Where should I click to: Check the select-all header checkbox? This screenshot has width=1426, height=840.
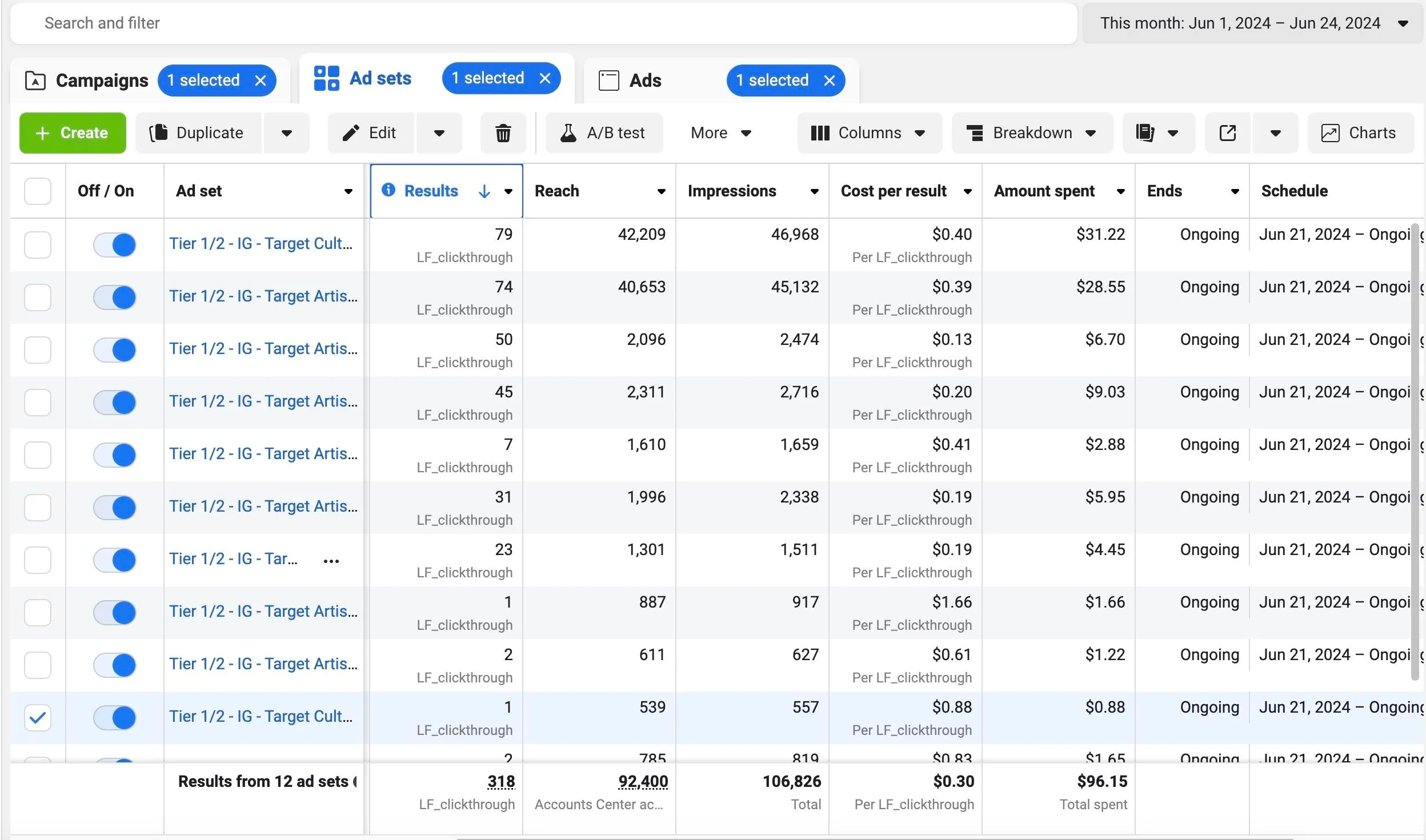(x=38, y=191)
